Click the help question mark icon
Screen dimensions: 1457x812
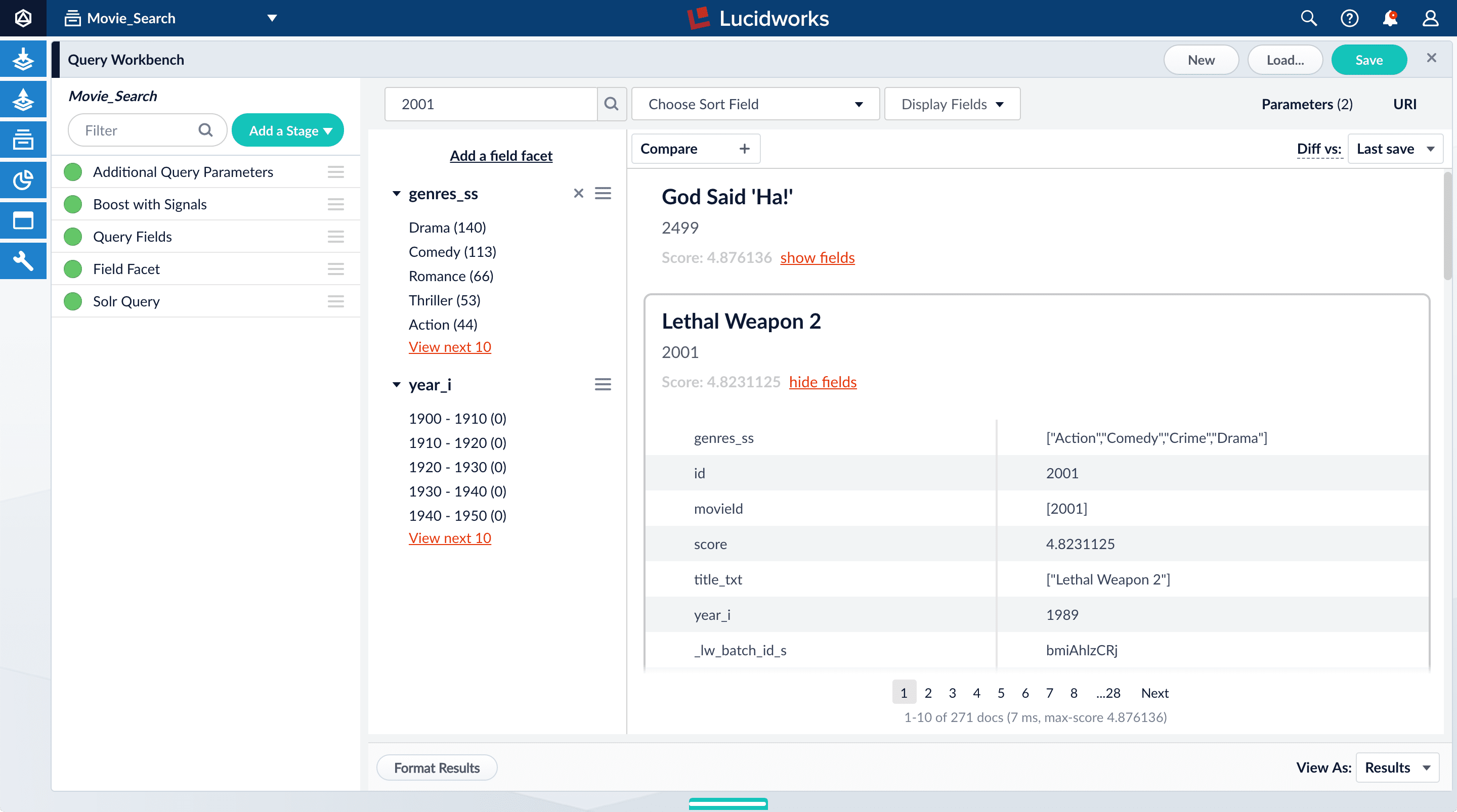[1349, 18]
